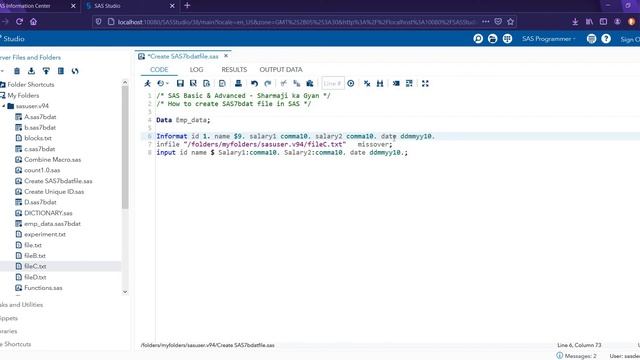
Task: Click the Download icon in Server Files toolbar
Action: pos(31,71)
